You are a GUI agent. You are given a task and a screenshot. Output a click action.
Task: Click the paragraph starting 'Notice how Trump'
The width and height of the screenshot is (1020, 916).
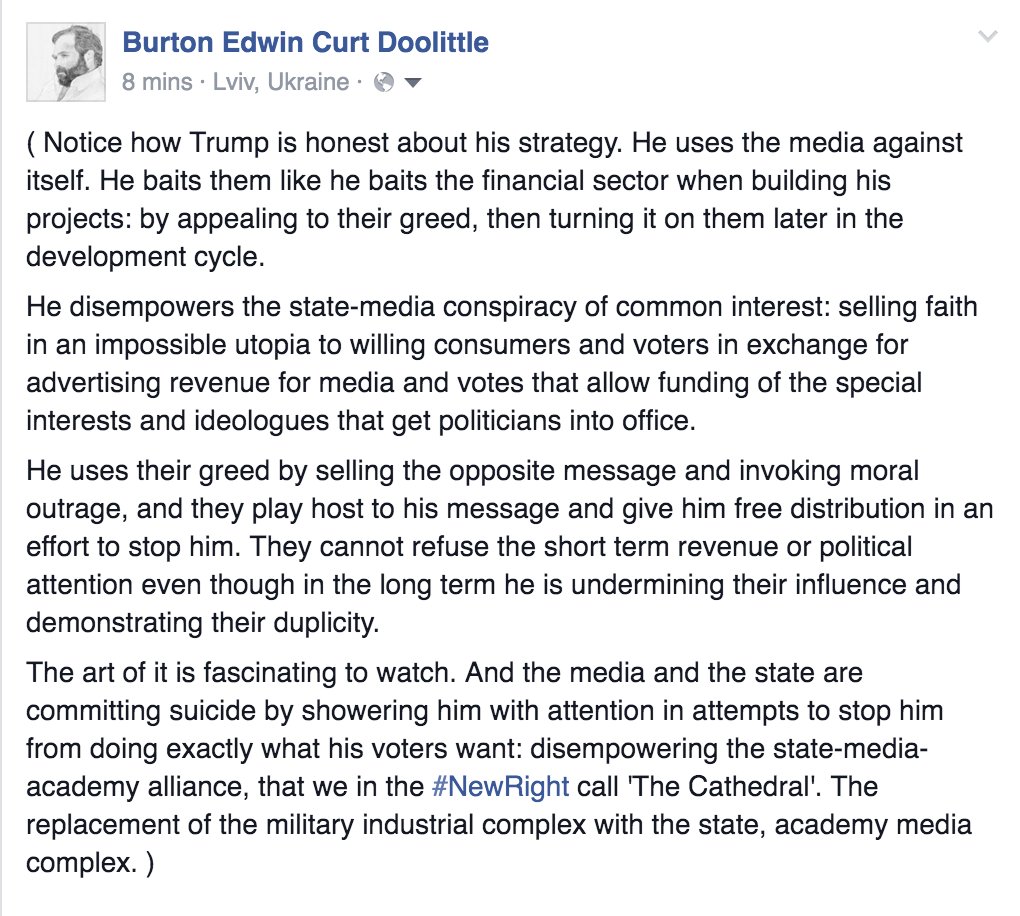pos(495,198)
